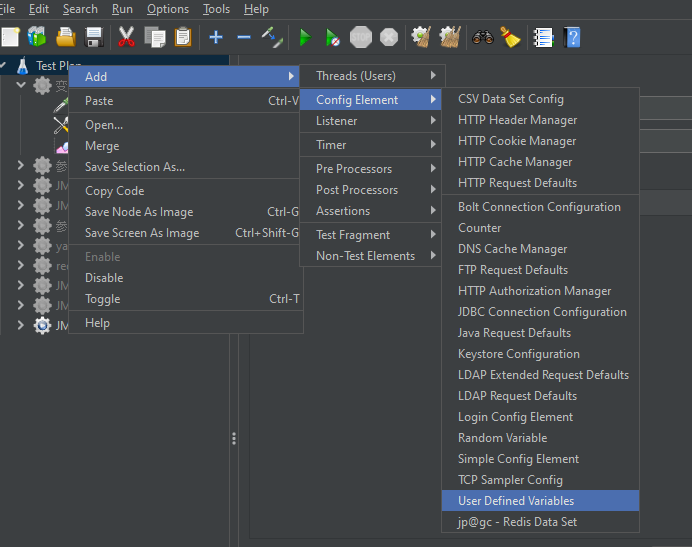Click Save Selection As... entry
The width and height of the screenshot is (692, 547).
pos(134,167)
